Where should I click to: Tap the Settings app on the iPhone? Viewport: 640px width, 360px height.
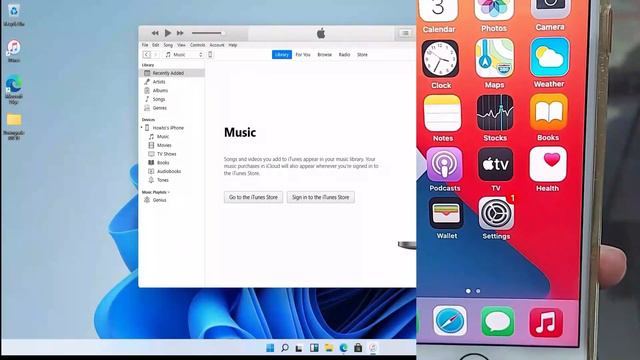(x=496, y=213)
